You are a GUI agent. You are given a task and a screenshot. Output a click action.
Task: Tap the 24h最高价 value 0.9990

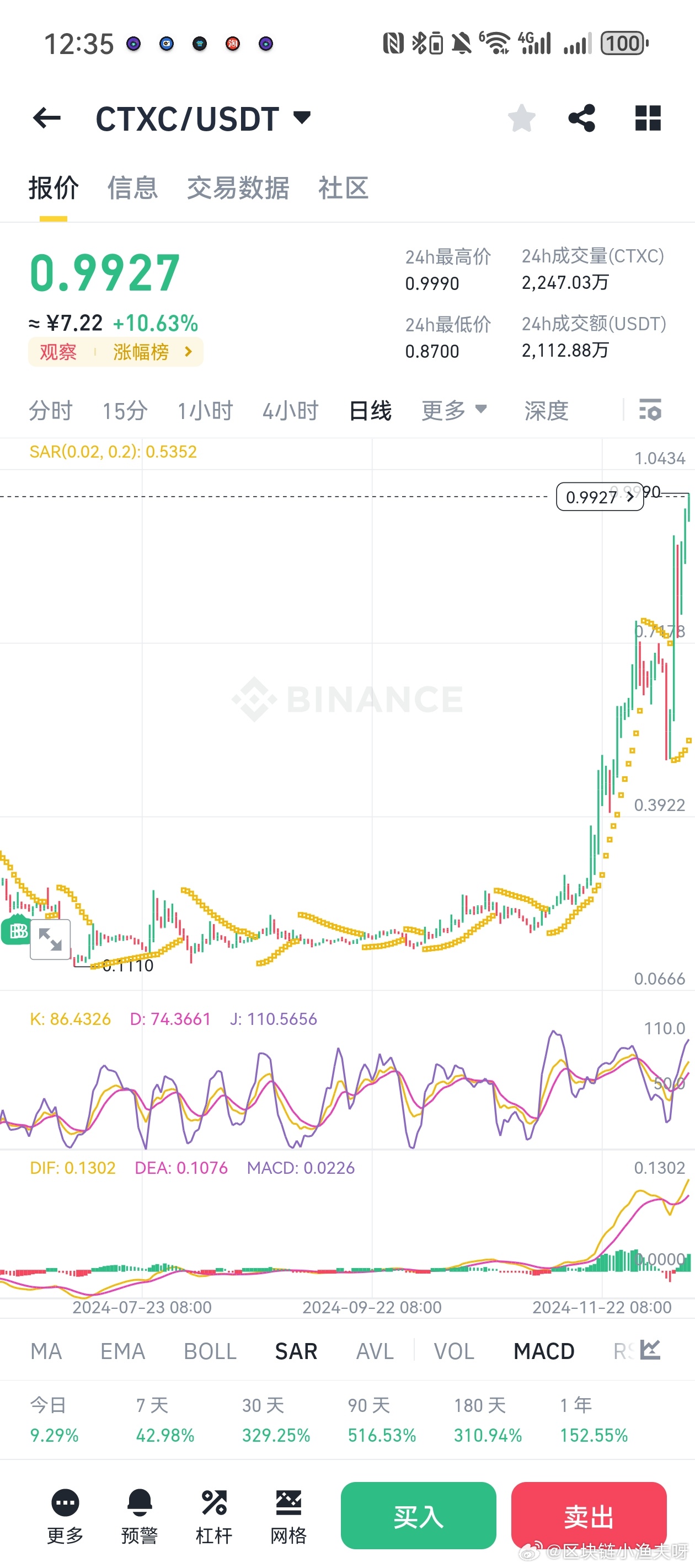[432, 283]
